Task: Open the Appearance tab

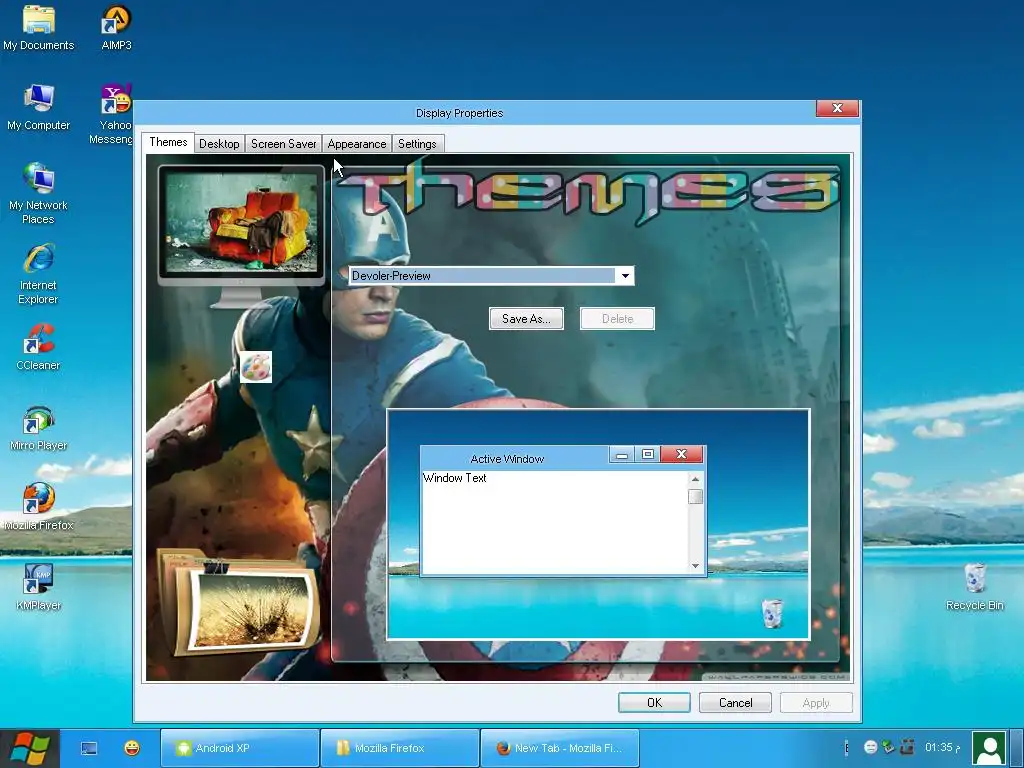Action: 357,144
